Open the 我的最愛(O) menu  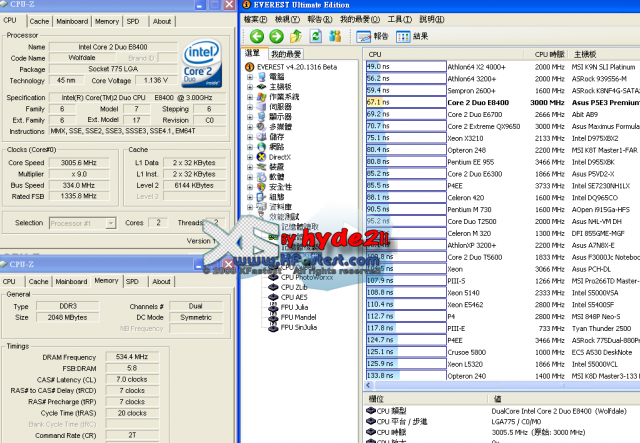pos(360,19)
